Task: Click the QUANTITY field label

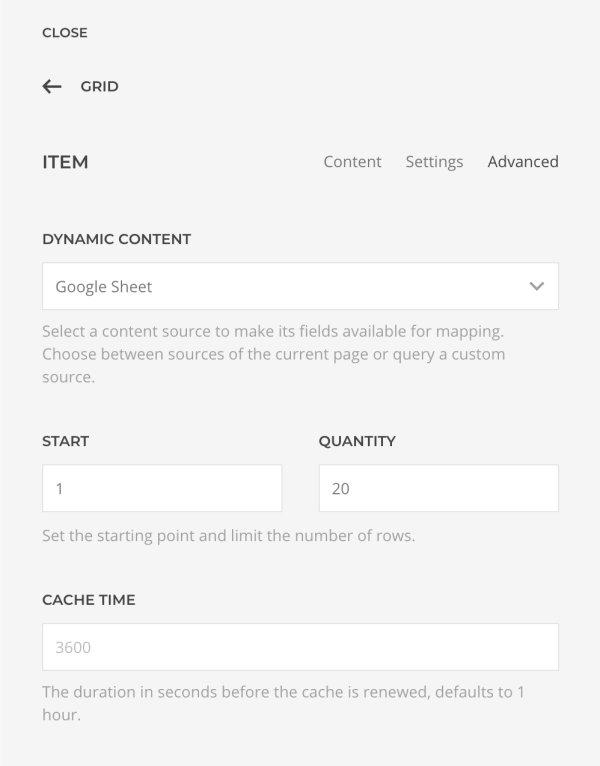Action: pos(357,441)
